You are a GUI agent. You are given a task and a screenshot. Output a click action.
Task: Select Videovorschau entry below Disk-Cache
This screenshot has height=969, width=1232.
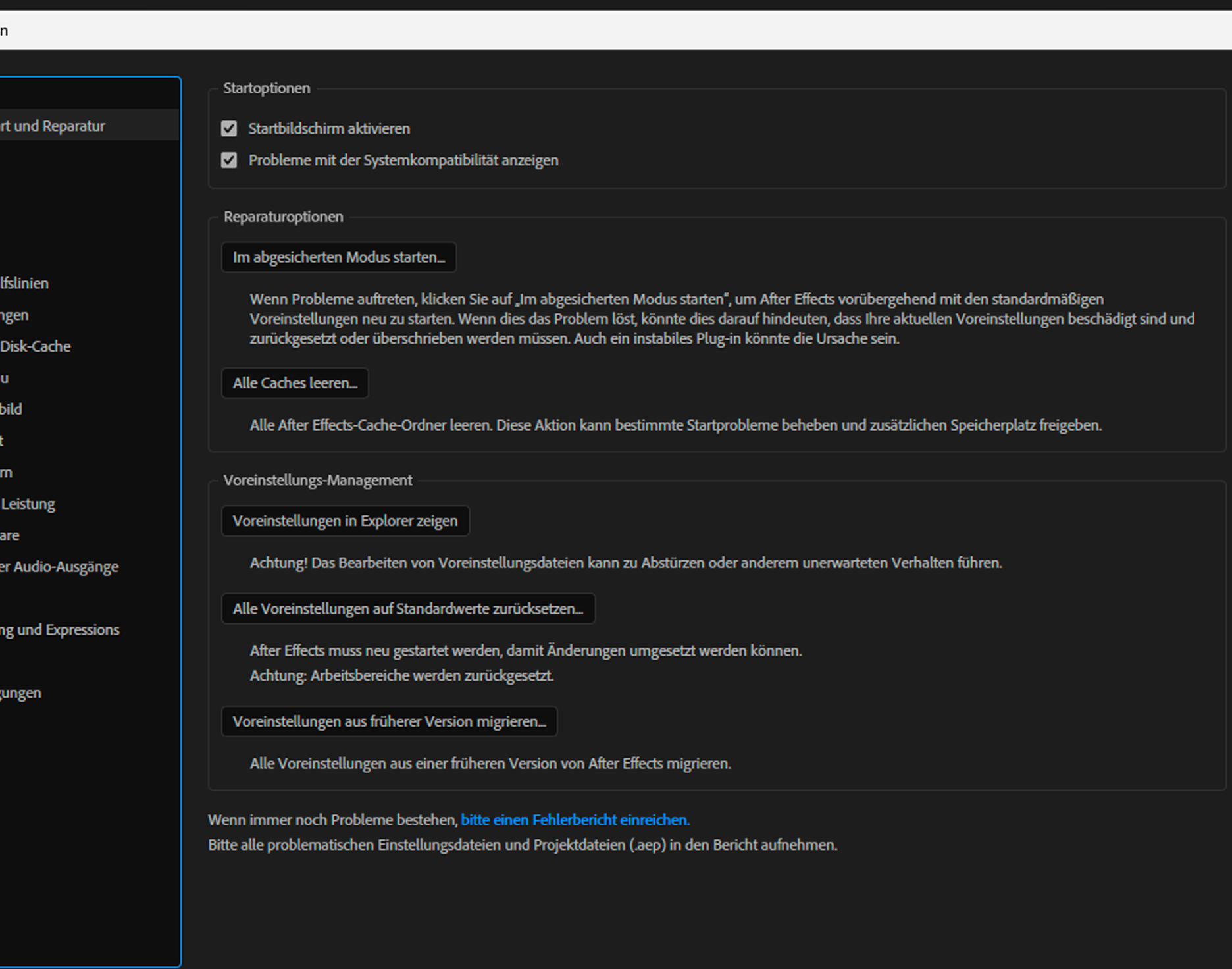(x=5, y=378)
